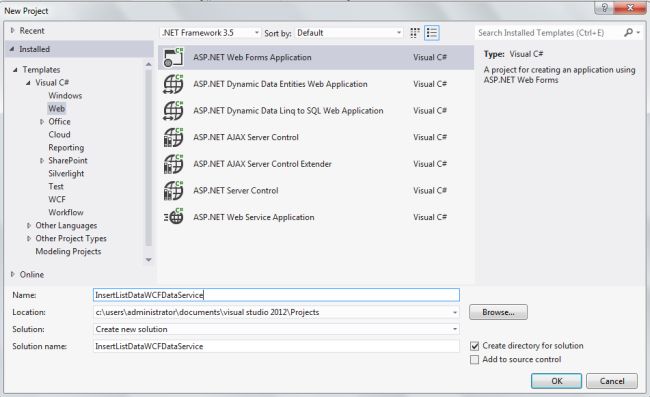The height and width of the screenshot is (397, 650).
Task: Switch to small icons view
Action: point(415,33)
